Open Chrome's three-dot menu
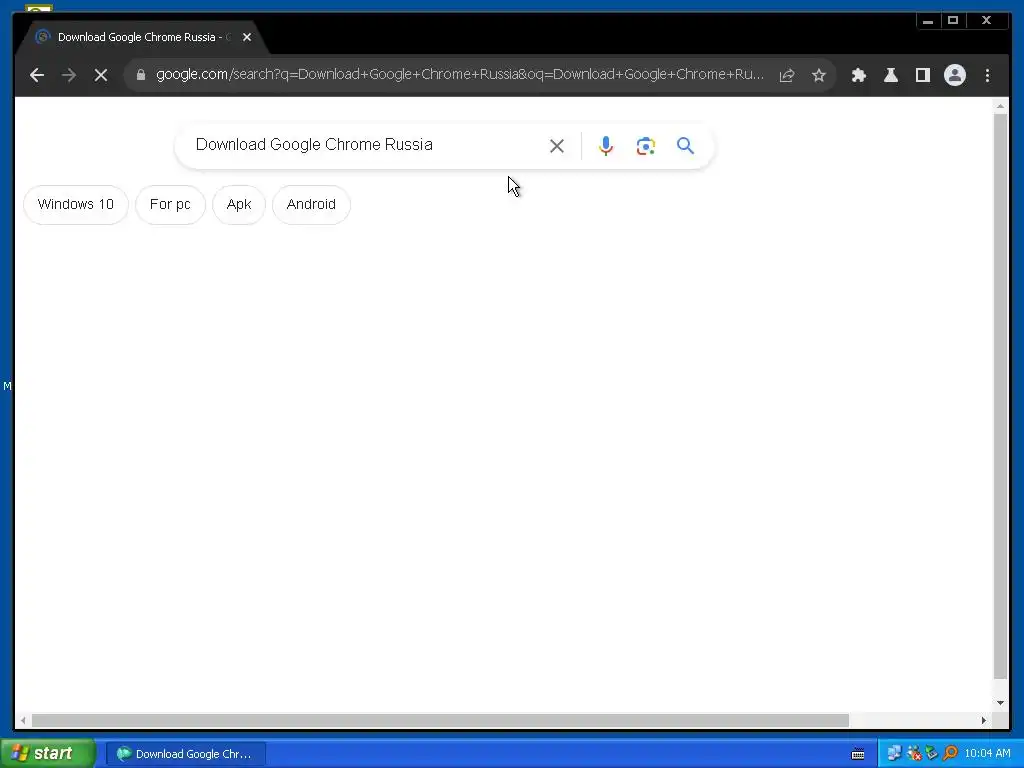The height and width of the screenshot is (768, 1024). click(x=987, y=75)
